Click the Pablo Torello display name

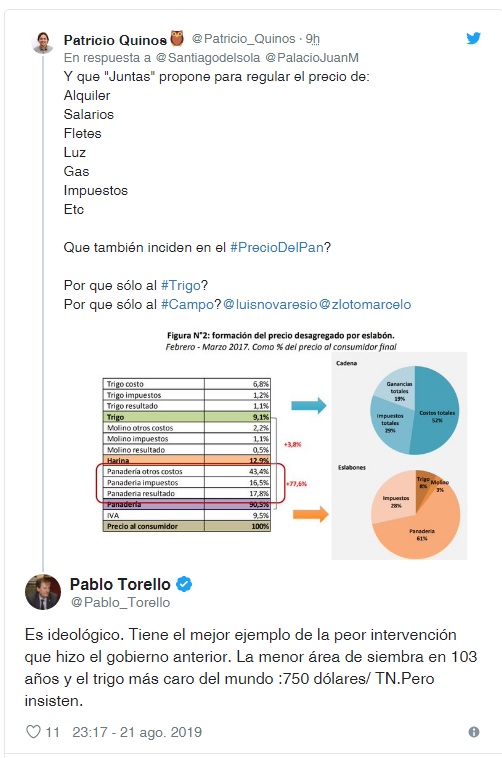point(120,584)
